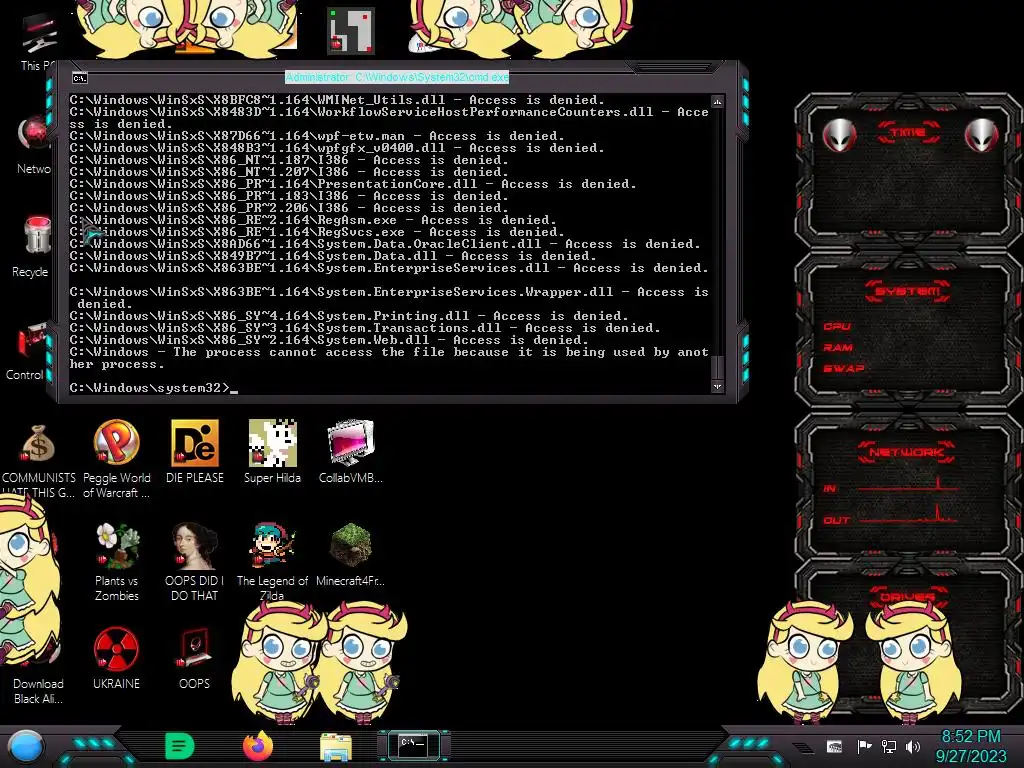1024x768 pixels.
Task: Open the cmd window system menu icon
Action: click(x=80, y=78)
